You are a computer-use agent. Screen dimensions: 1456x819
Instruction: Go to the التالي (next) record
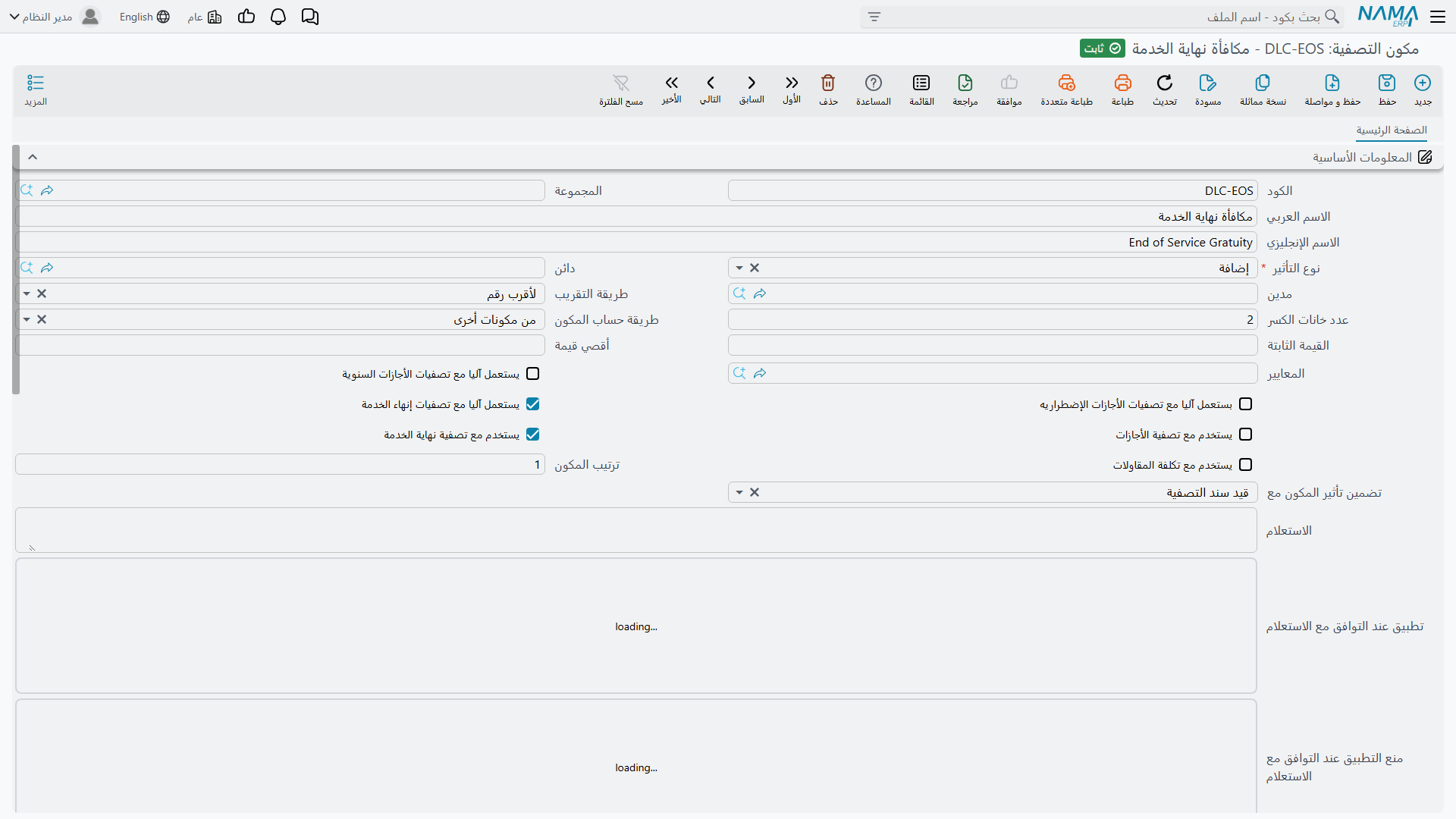point(711,83)
